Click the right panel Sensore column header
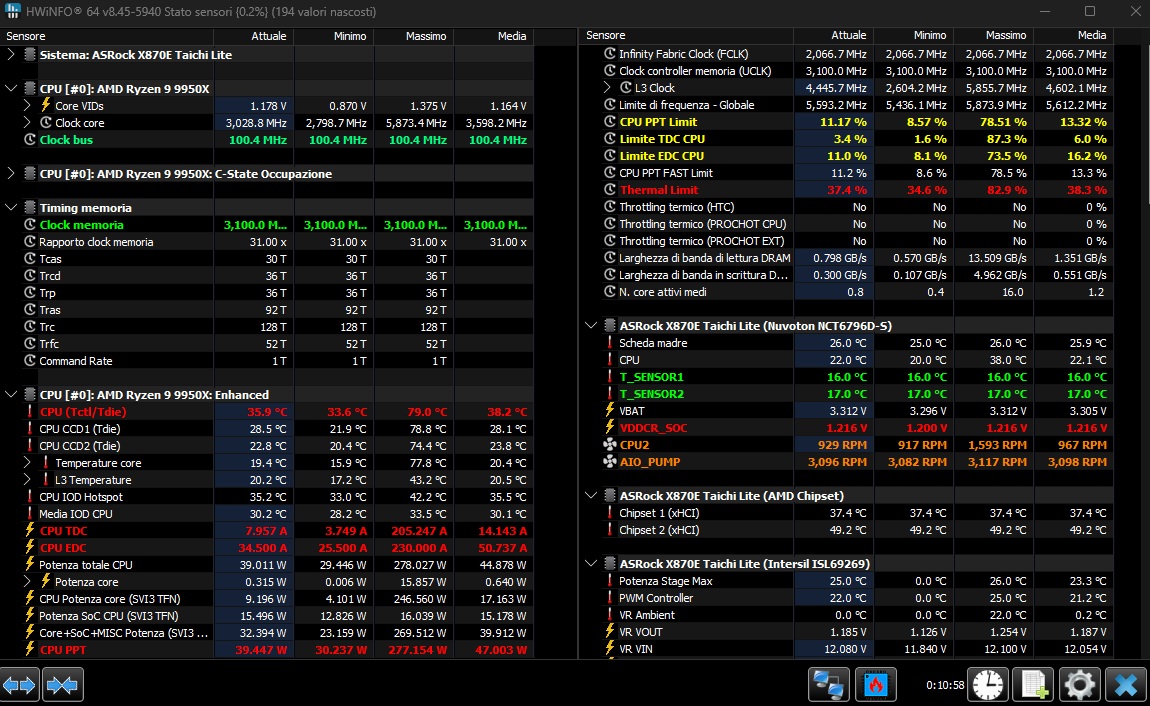The height and width of the screenshot is (706, 1150). point(686,35)
